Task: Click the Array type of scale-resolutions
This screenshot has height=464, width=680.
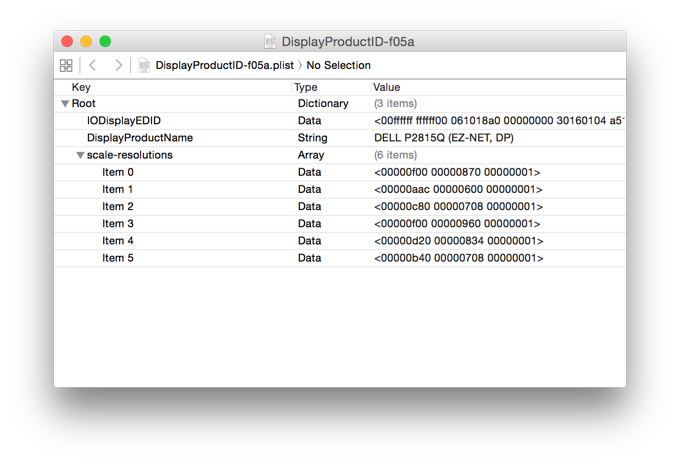Action: point(311,155)
